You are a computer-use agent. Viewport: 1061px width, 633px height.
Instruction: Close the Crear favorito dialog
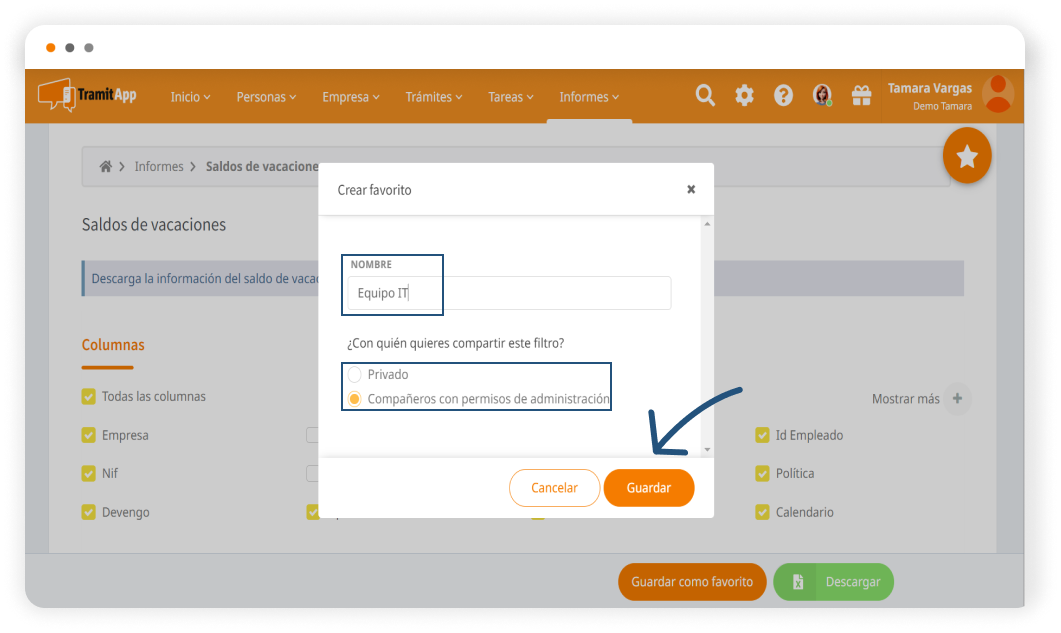691,189
